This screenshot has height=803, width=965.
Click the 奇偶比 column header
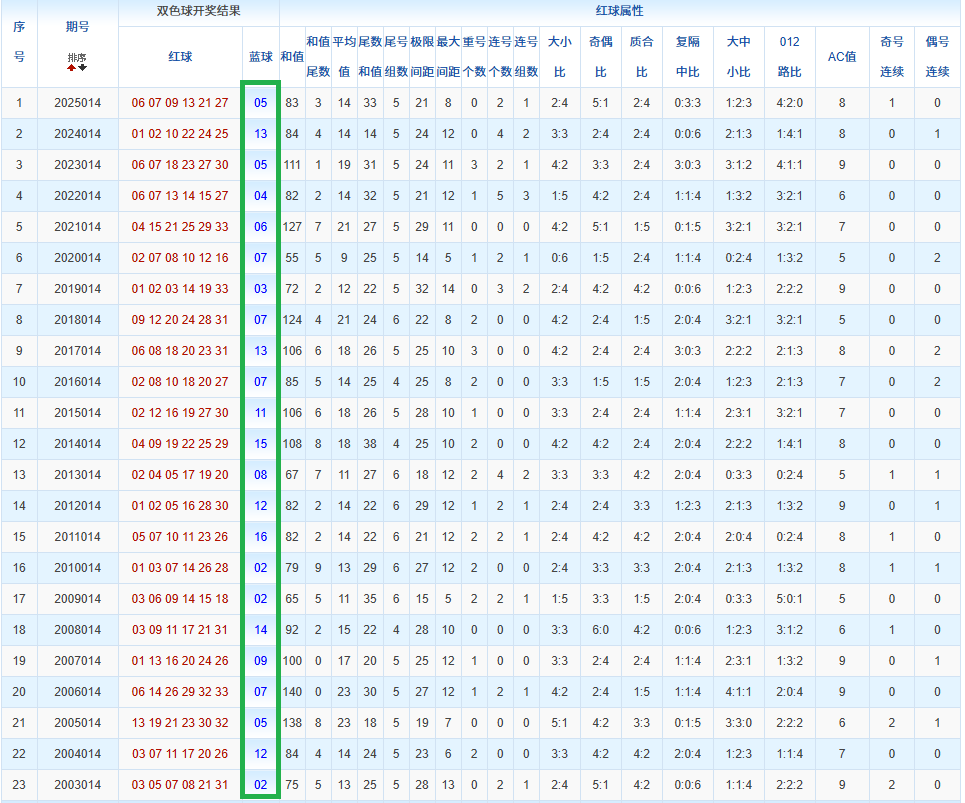600,57
